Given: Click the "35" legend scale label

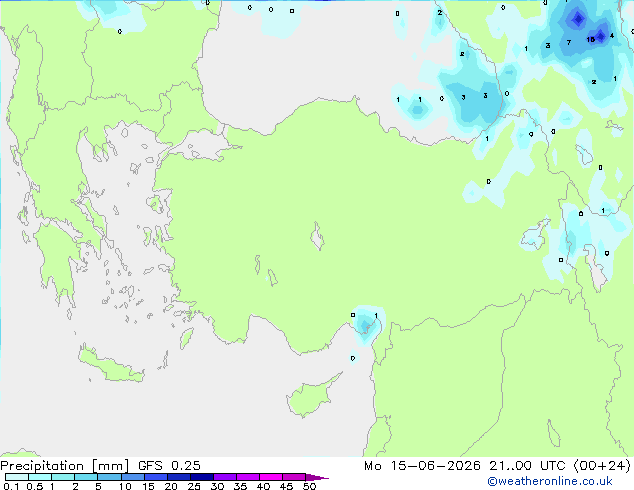Looking at the screenshot, I should tap(240, 486).
